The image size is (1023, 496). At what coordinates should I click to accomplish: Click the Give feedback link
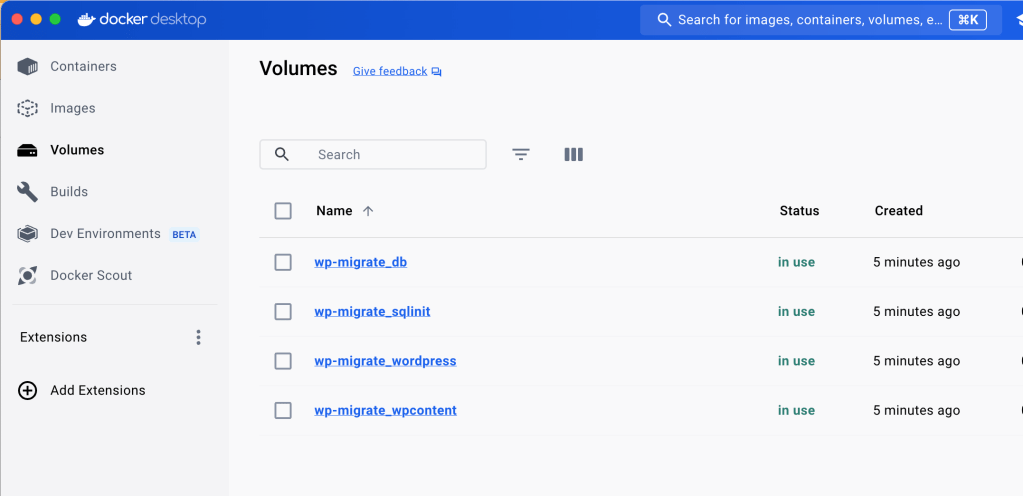click(x=390, y=72)
